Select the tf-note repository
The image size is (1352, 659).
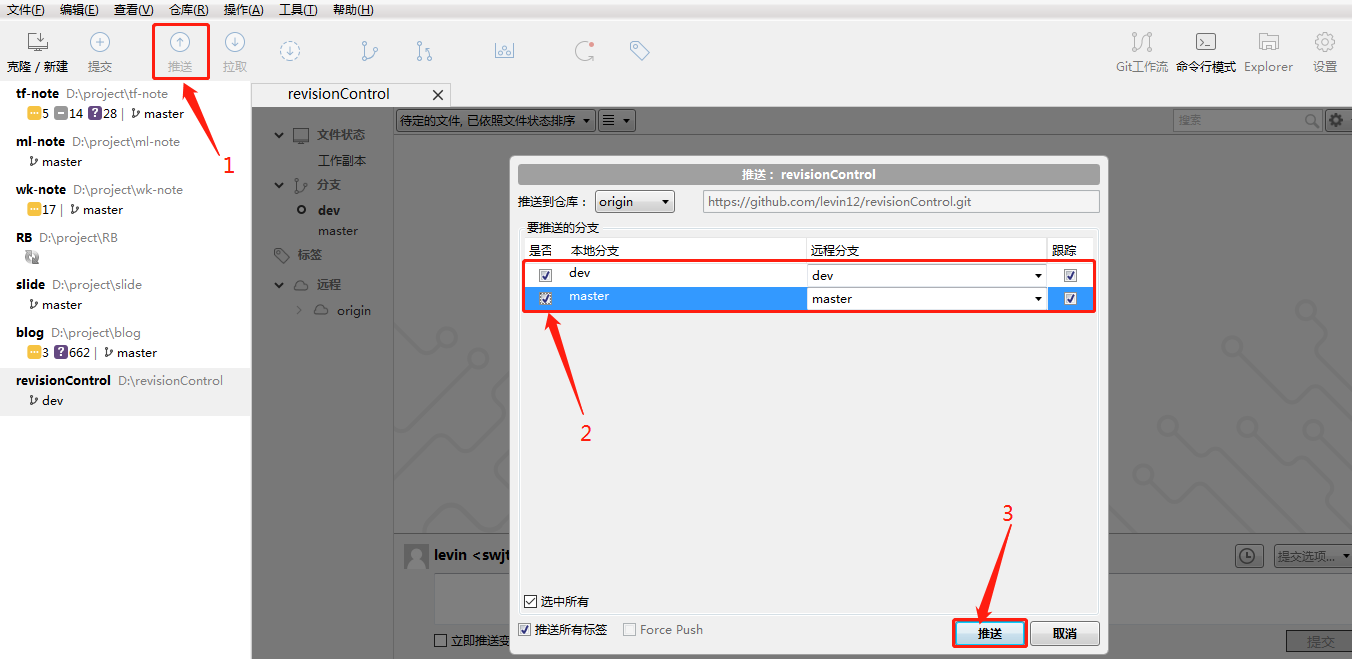click(x=125, y=103)
